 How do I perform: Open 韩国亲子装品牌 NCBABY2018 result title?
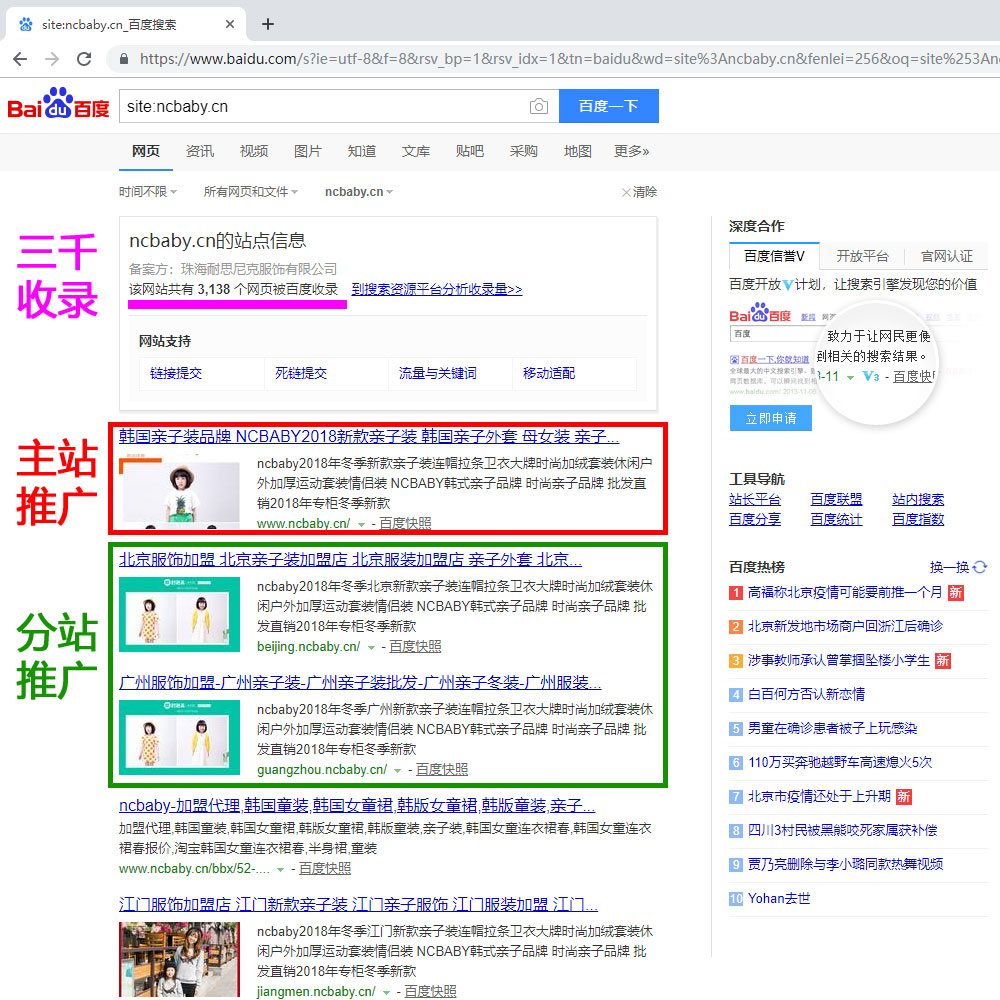point(369,436)
